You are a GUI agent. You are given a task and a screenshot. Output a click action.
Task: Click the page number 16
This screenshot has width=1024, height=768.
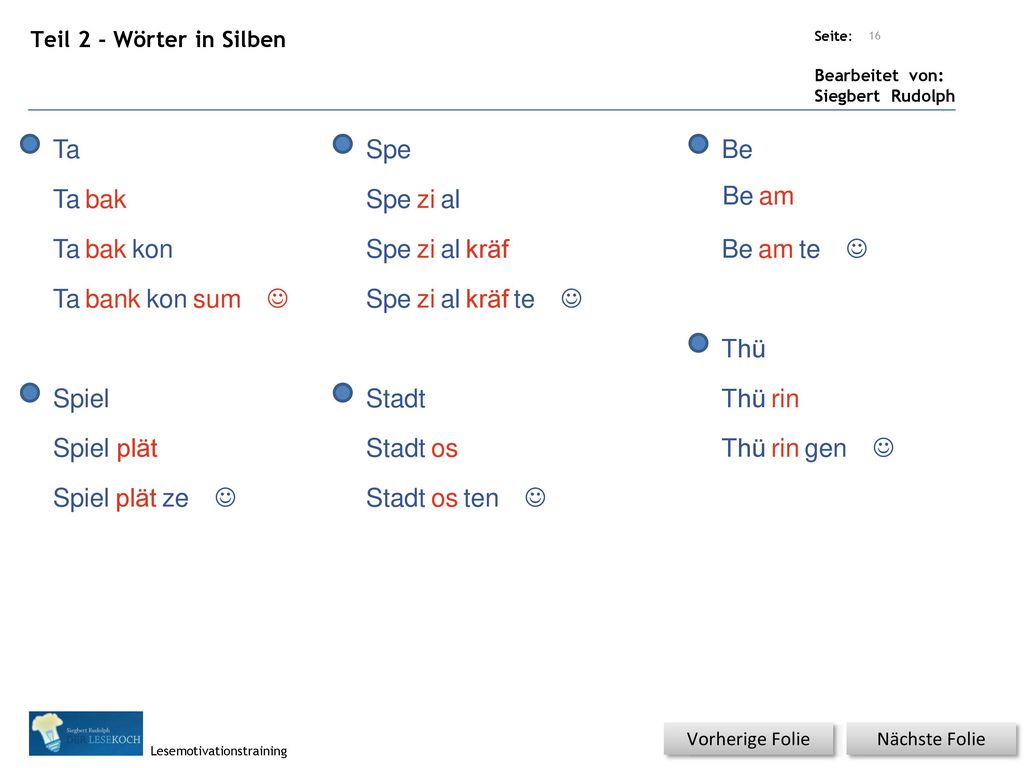874,36
